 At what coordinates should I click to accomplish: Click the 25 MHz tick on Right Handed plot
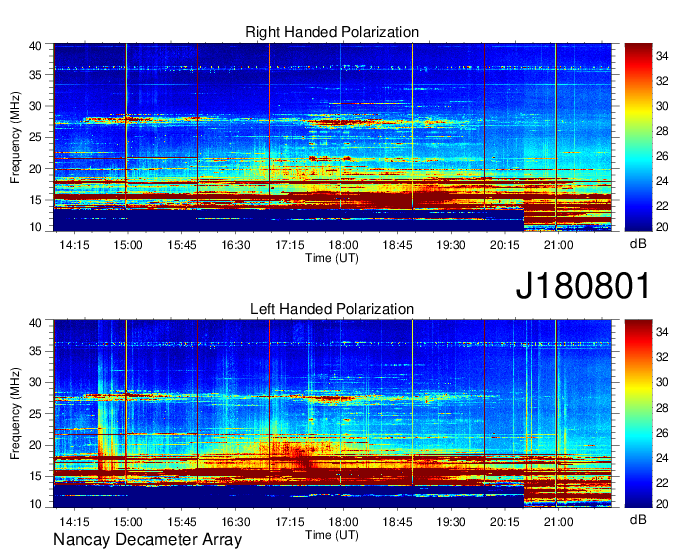[36, 137]
